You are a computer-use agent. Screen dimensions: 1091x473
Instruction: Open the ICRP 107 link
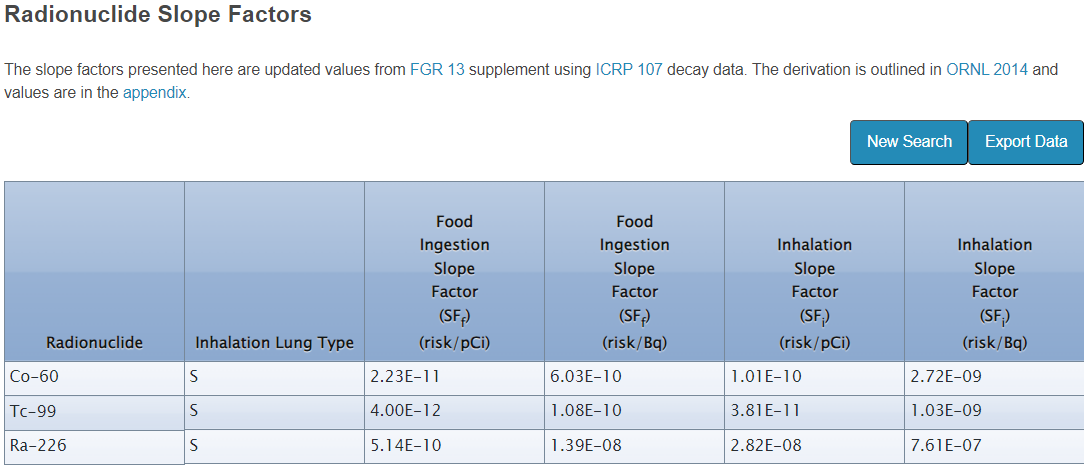click(628, 70)
